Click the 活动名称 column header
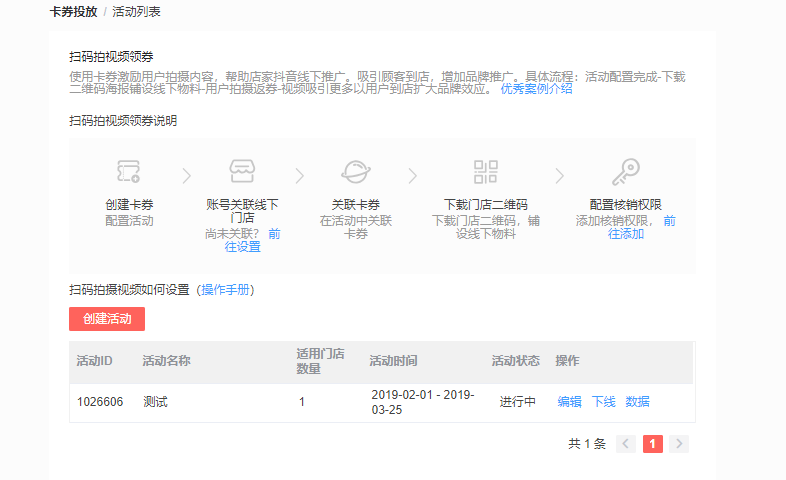This screenshot has width=786, height=480. pyautogui.click(x=166, y=361)
